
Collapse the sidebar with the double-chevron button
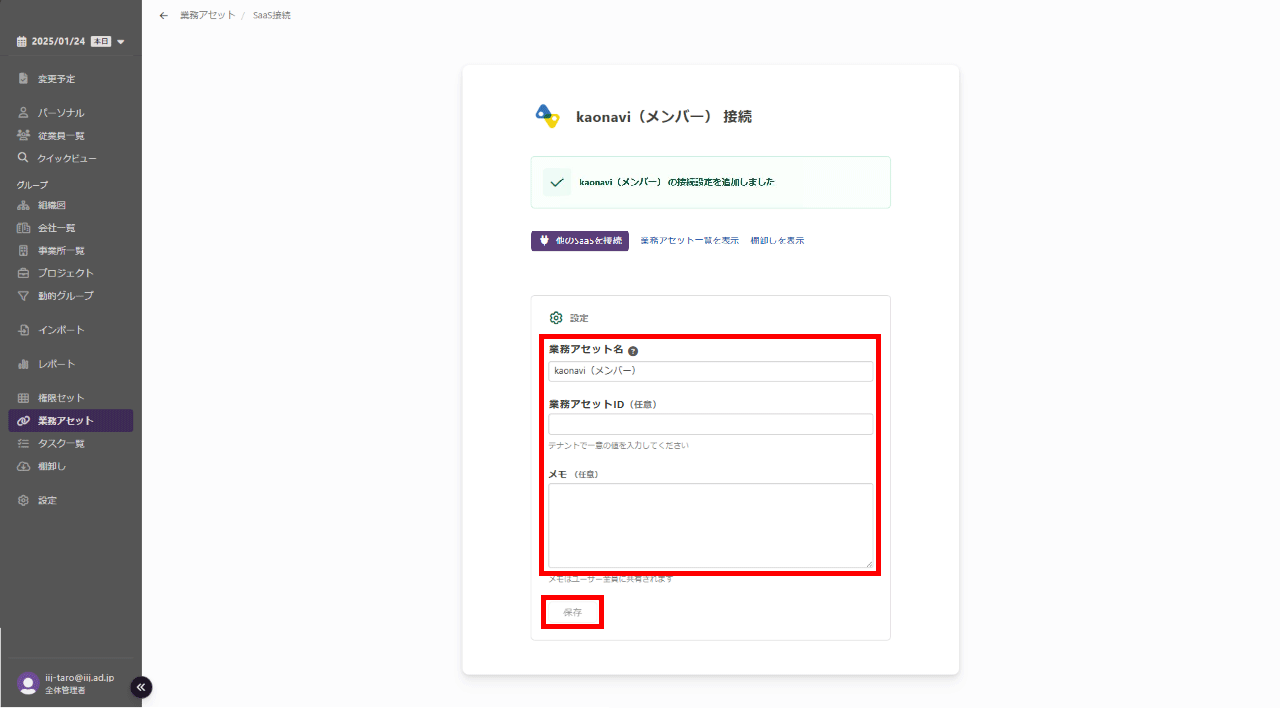tap(141, 687)
